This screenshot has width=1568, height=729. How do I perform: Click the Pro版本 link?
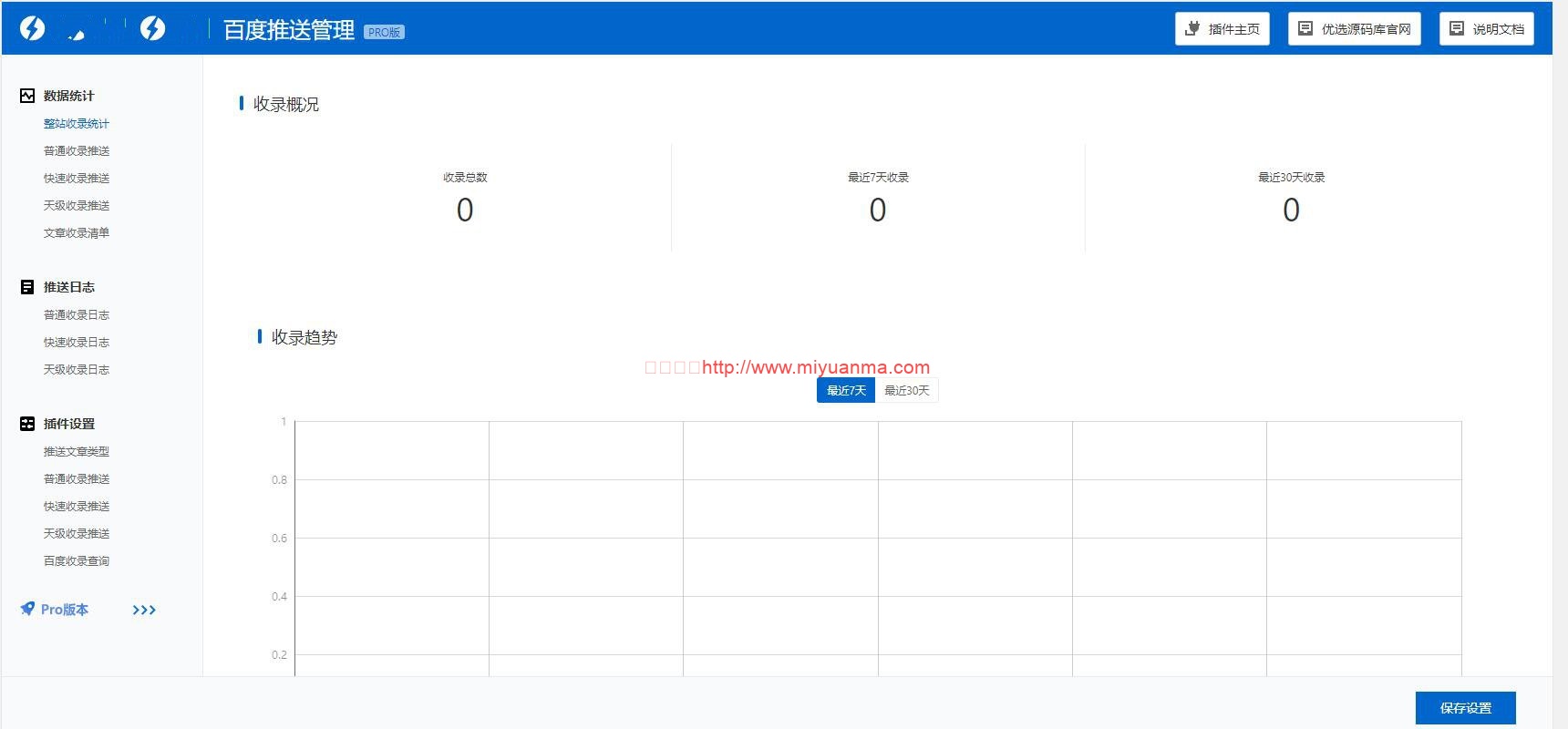pos(65,610)
